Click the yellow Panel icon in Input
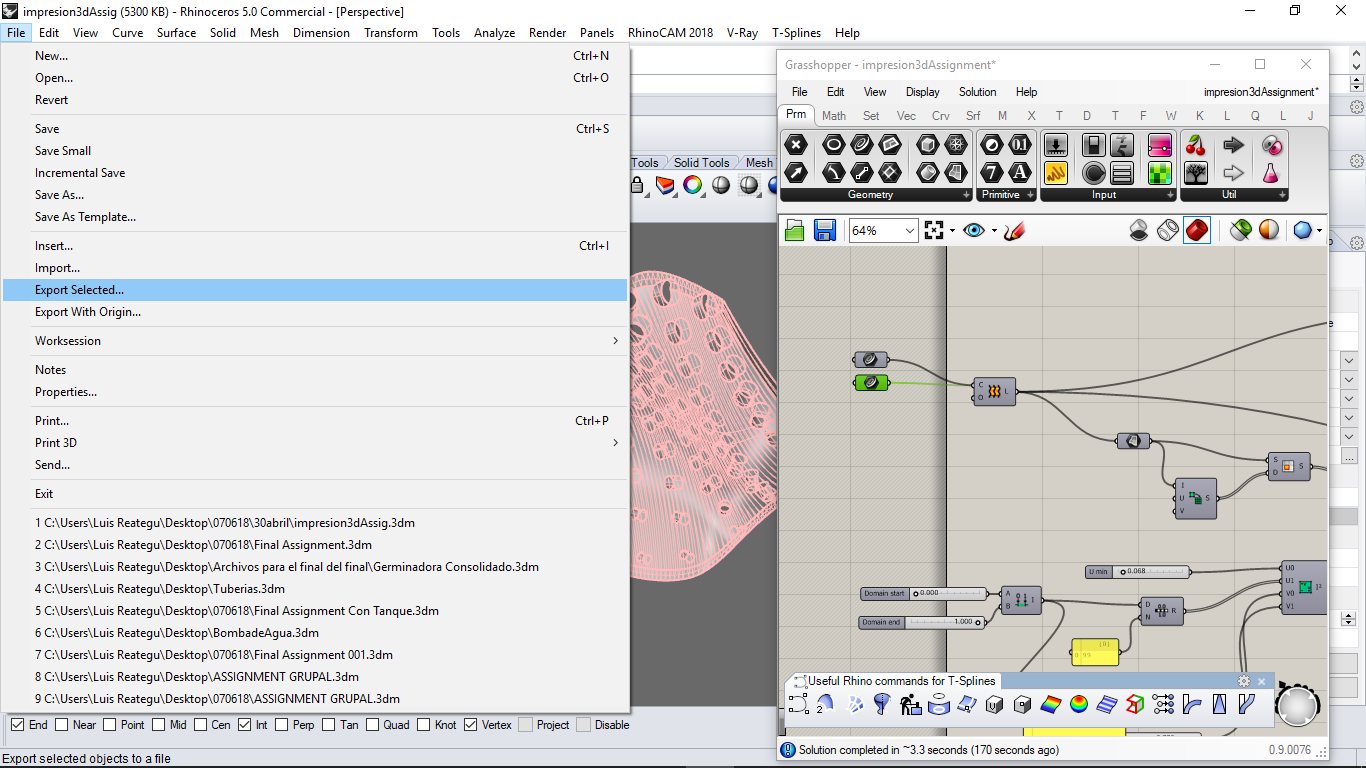The height and width of the screenshot is (768, 1366). tap(1056, 172)
